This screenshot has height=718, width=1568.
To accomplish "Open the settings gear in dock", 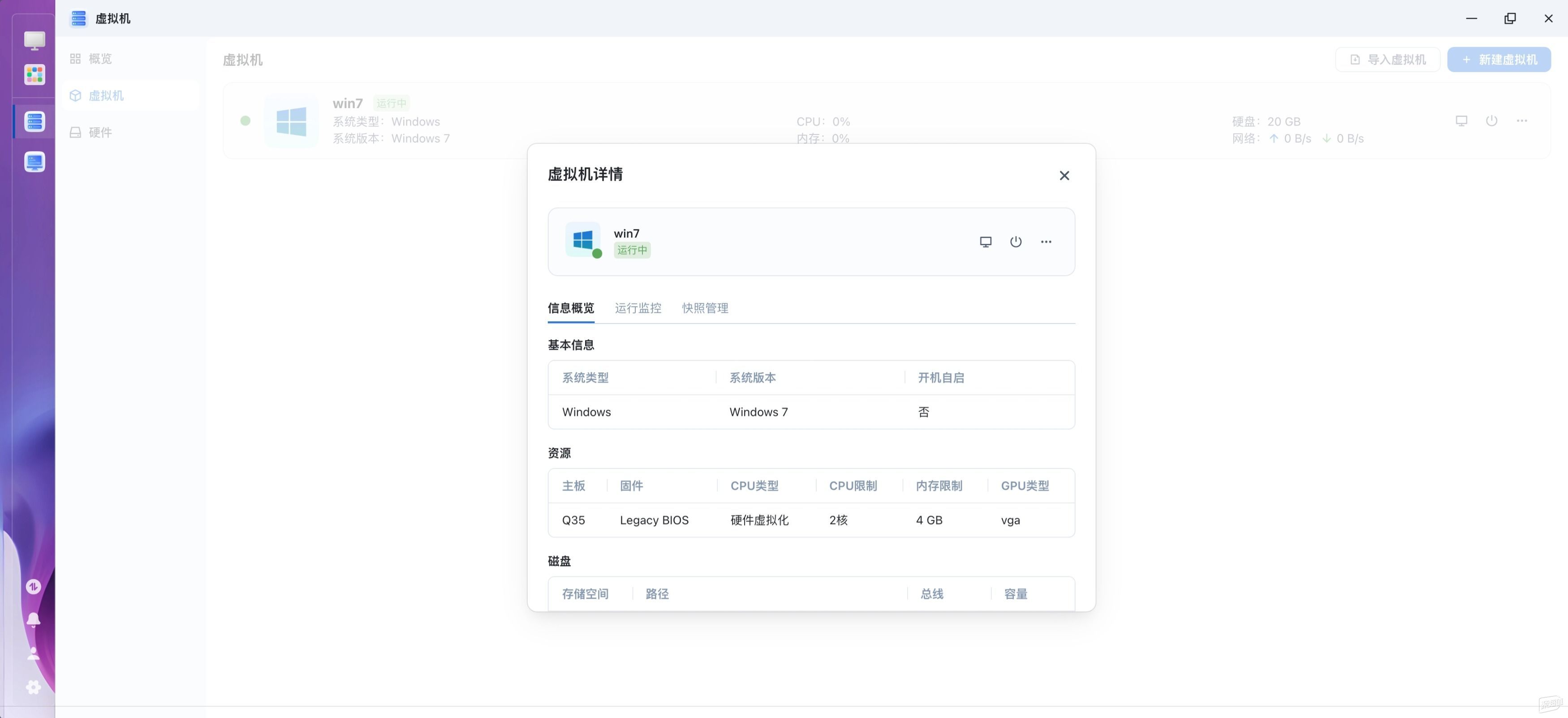I will 34,687.
